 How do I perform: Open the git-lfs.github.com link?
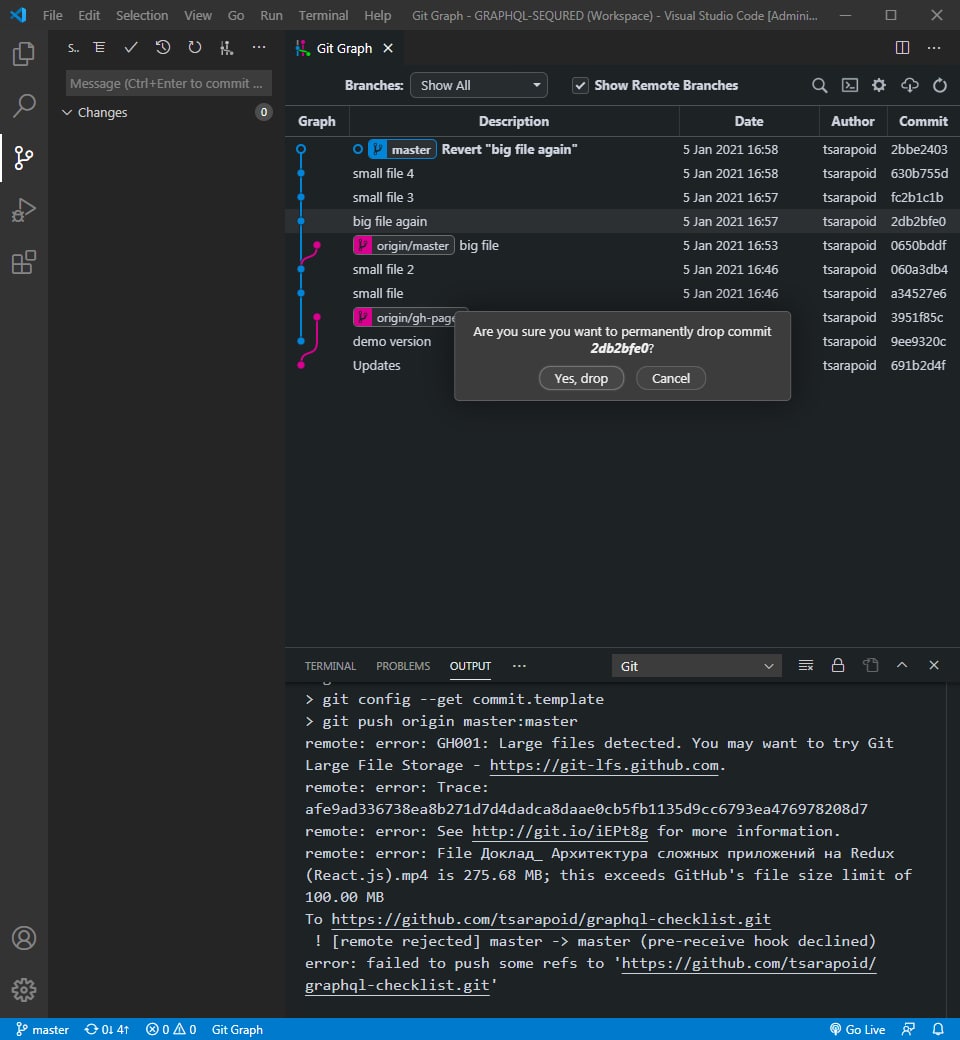(x=604, y=765)
